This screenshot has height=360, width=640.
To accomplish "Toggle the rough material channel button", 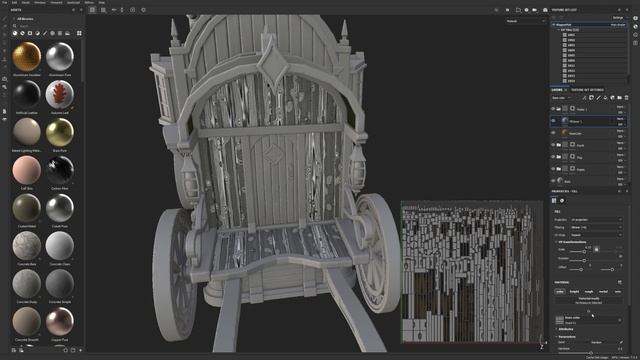I will [589, 291].
